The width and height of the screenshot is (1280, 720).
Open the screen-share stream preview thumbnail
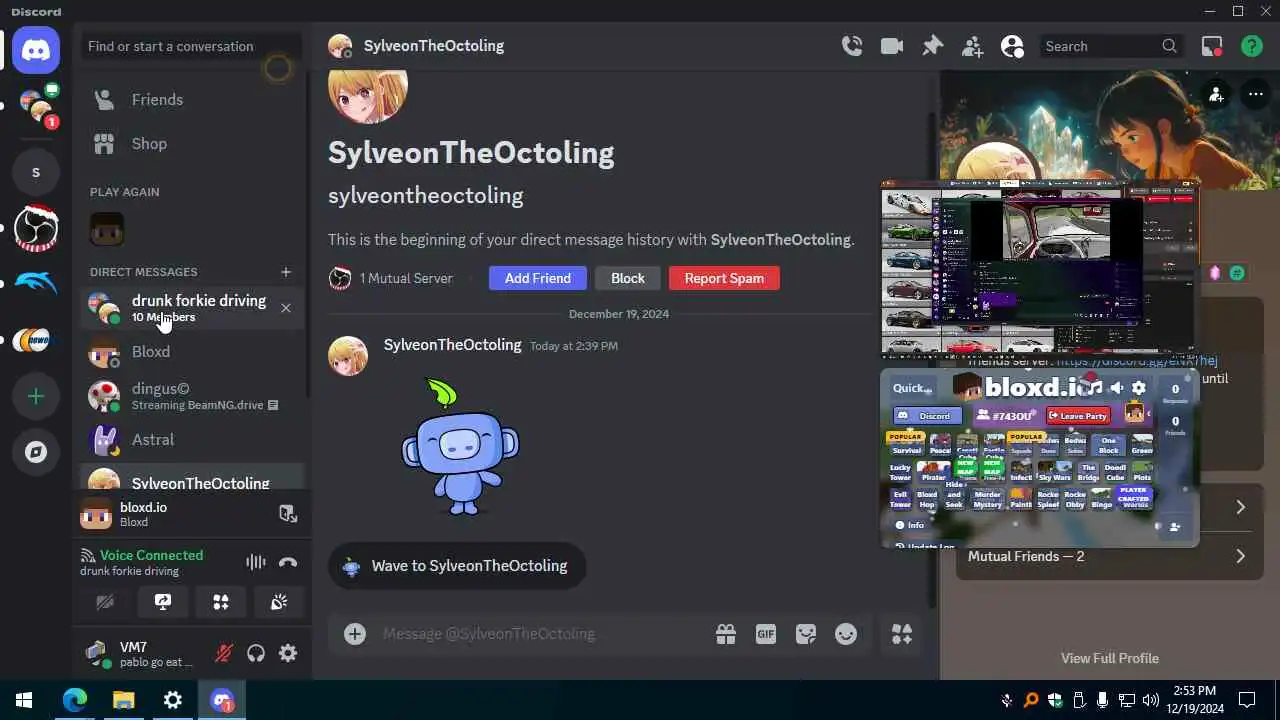pyautogui.click(x=1040, y=268)
